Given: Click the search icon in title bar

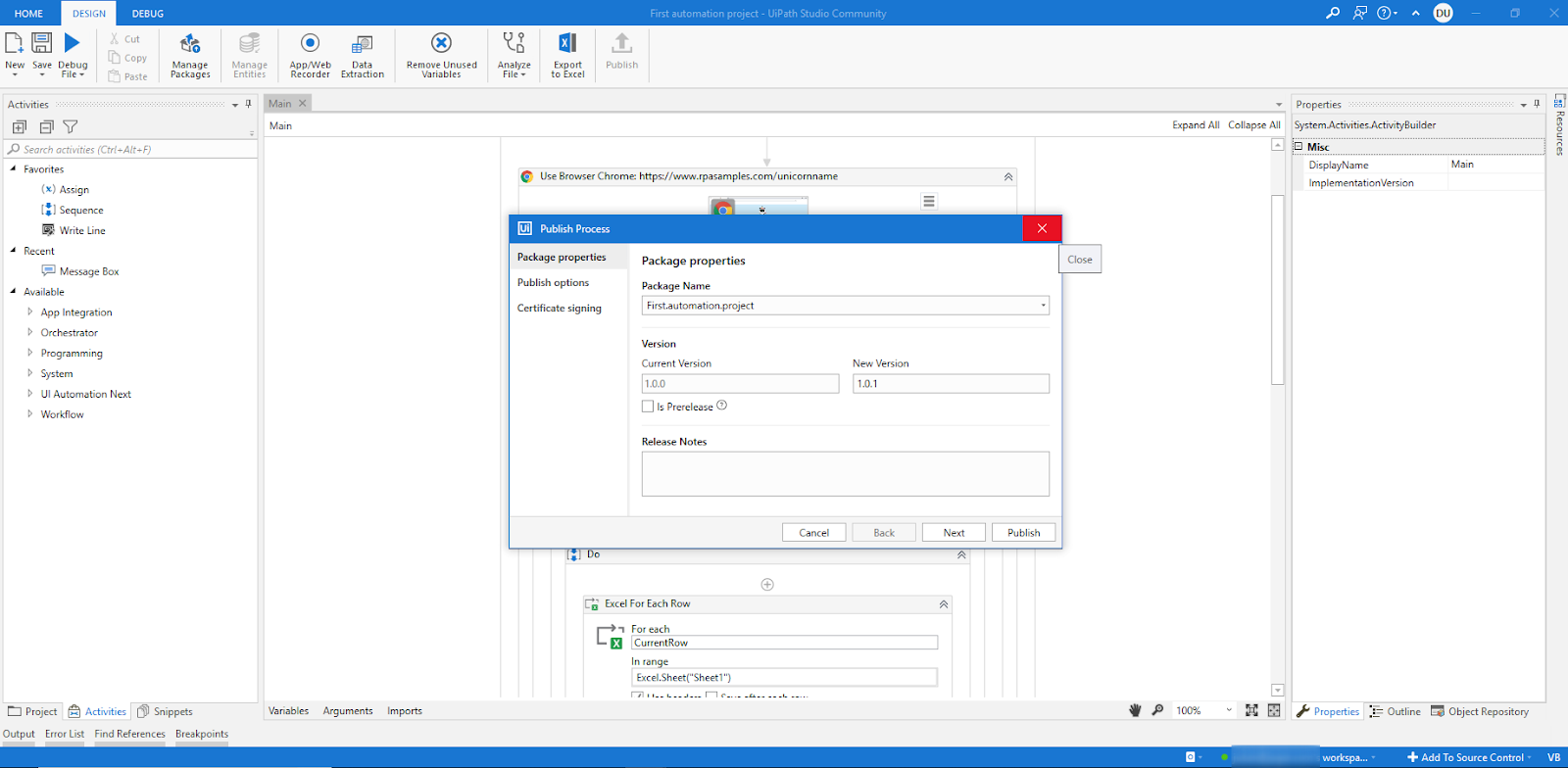Looking at the screenshot, I should 1333,13.
